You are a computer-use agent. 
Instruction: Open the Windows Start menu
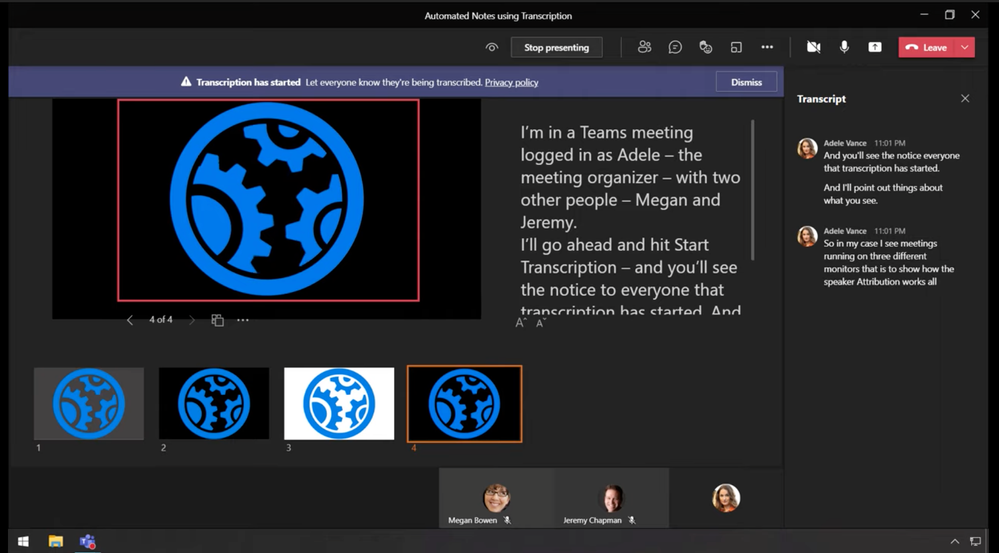[x=23, y=542]
